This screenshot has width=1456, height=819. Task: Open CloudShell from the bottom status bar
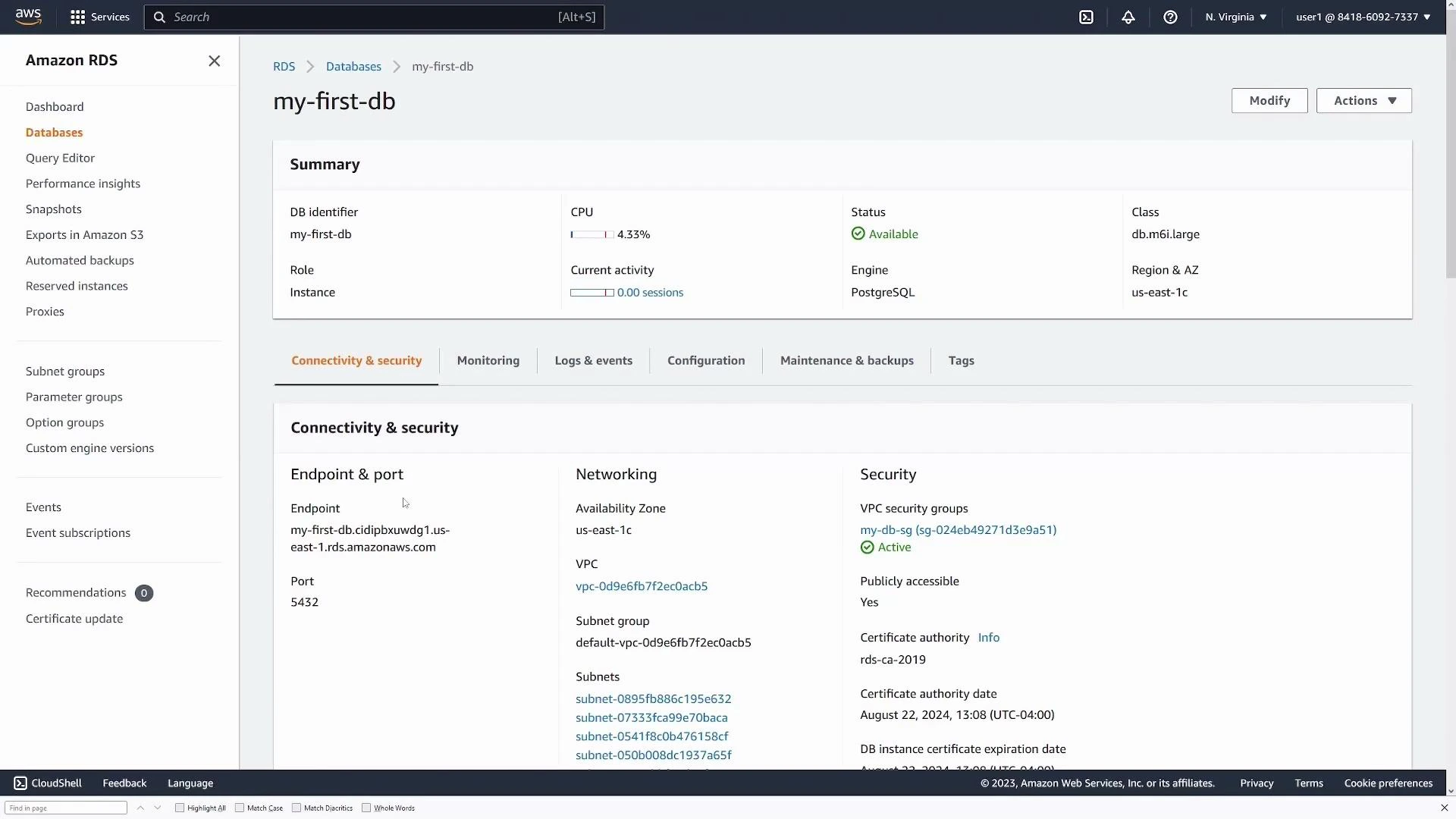point(47,783)
